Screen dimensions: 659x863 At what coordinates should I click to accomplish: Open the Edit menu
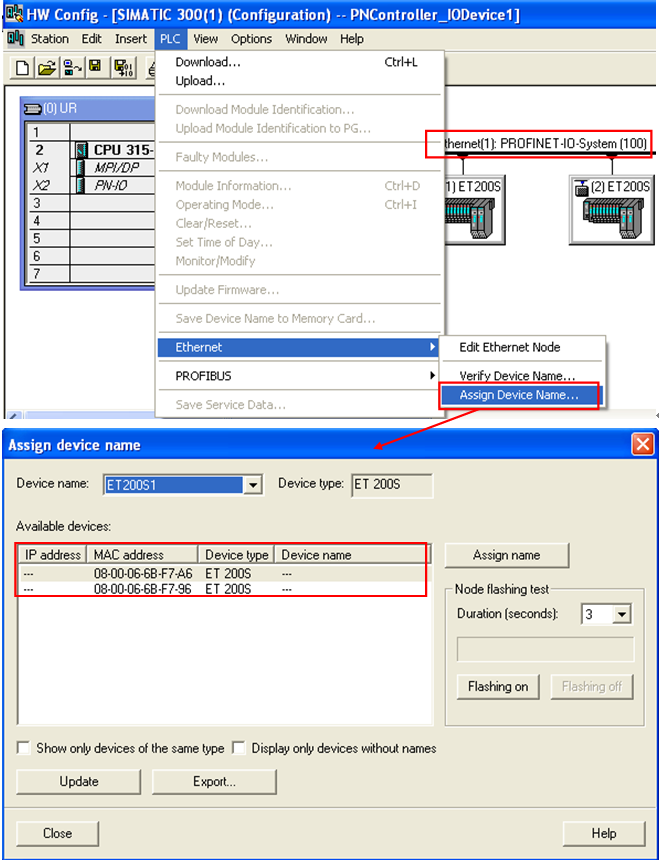tap(91, 39)
